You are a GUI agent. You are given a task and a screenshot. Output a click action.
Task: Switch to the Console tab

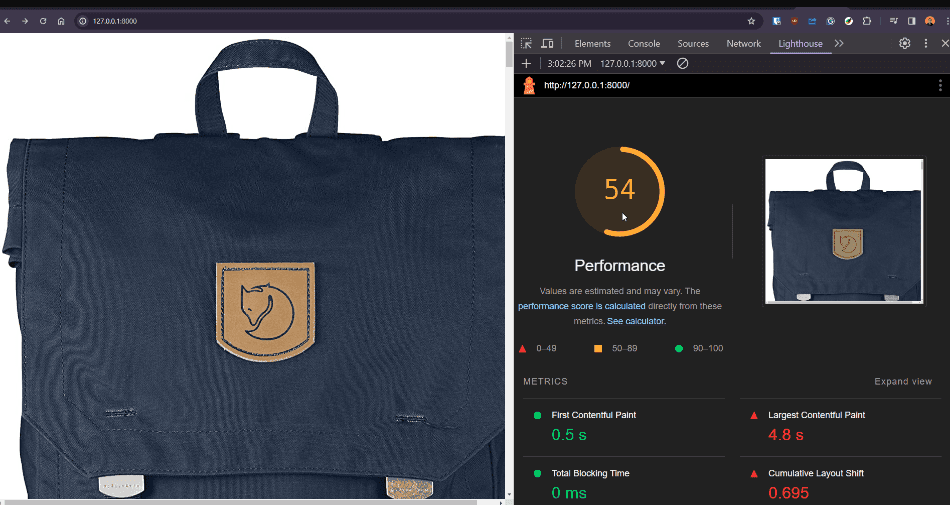(644, 44)
